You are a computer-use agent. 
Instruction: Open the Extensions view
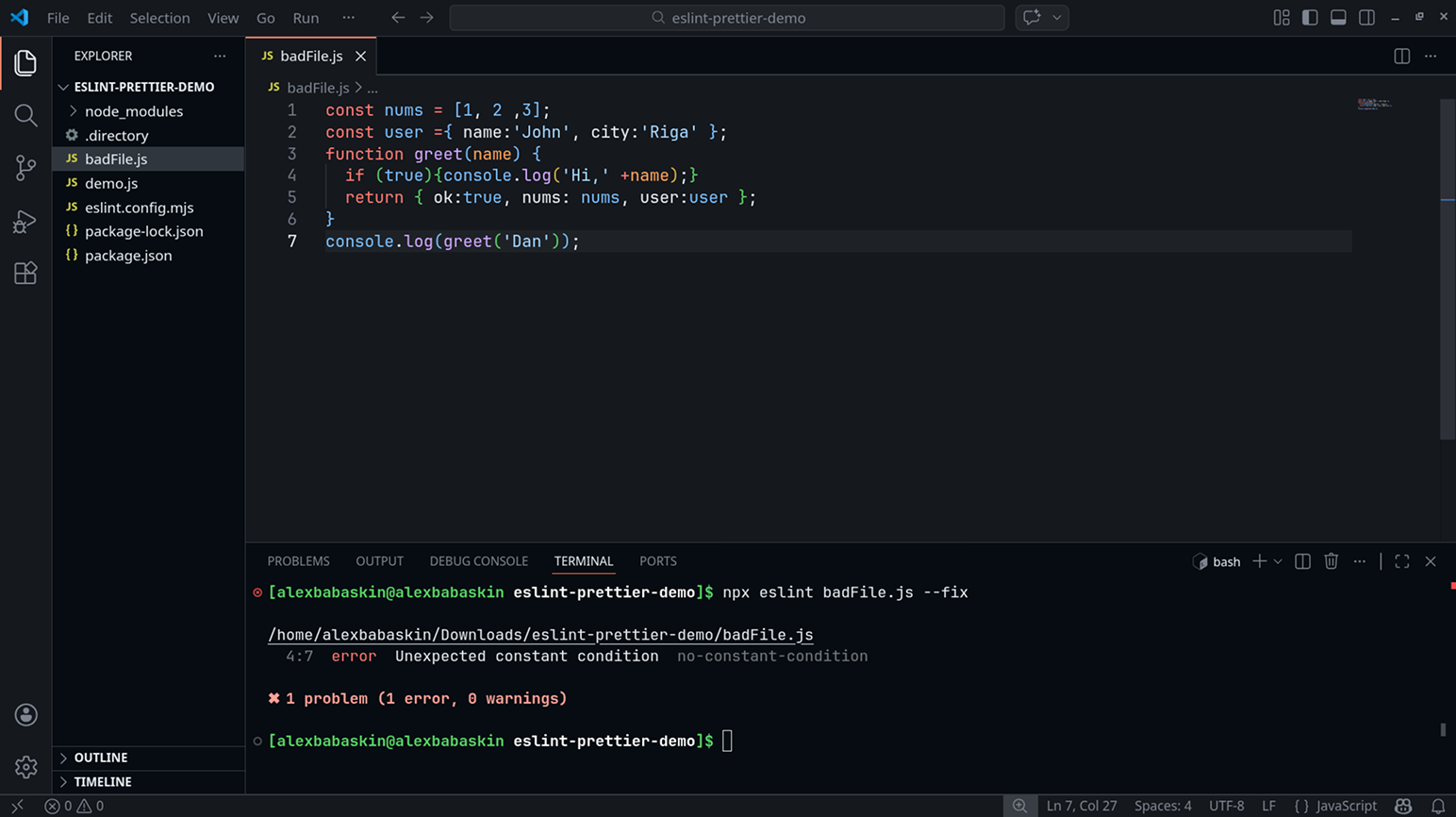[25, 274]
